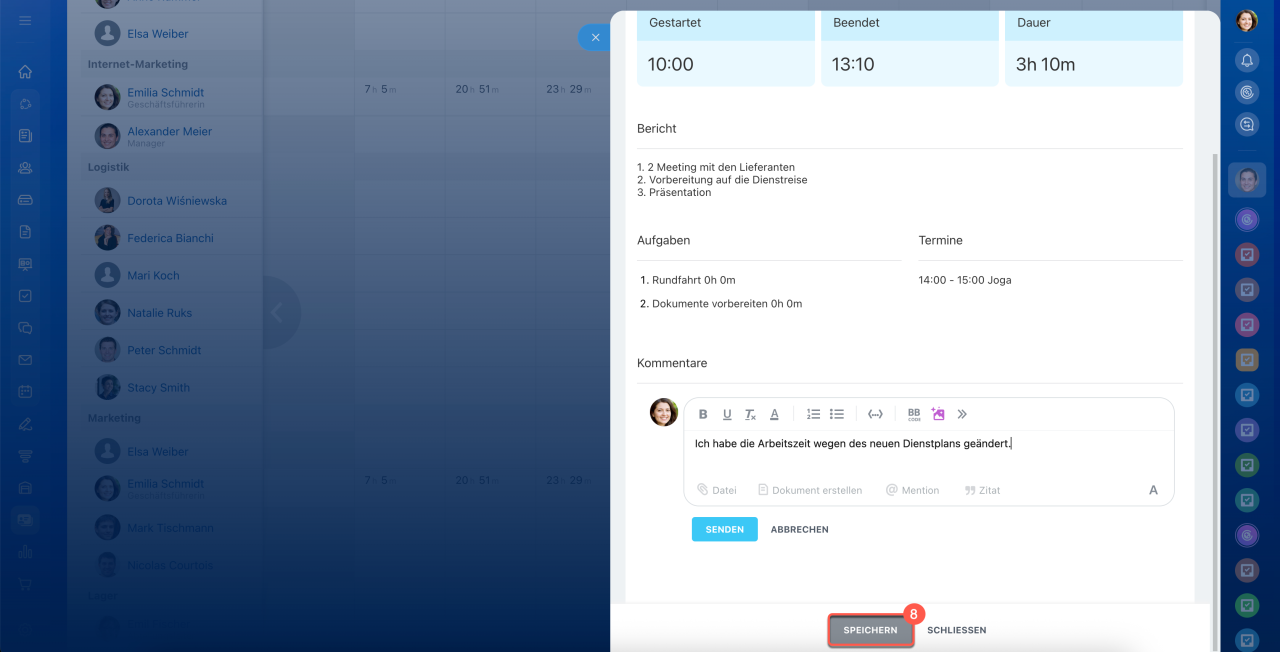Open the bar chart analytics icon

click(25, 552)
